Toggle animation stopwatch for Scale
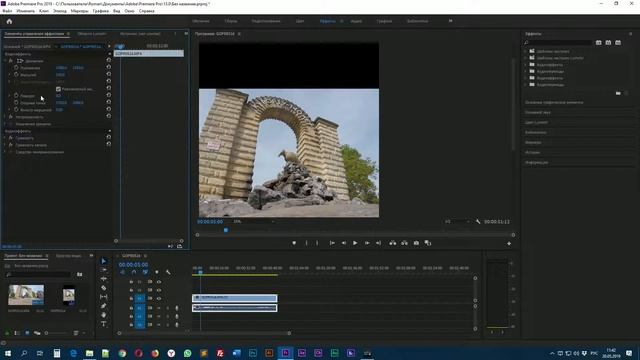The width and height of the screenshot is (640, 360). 16,75
